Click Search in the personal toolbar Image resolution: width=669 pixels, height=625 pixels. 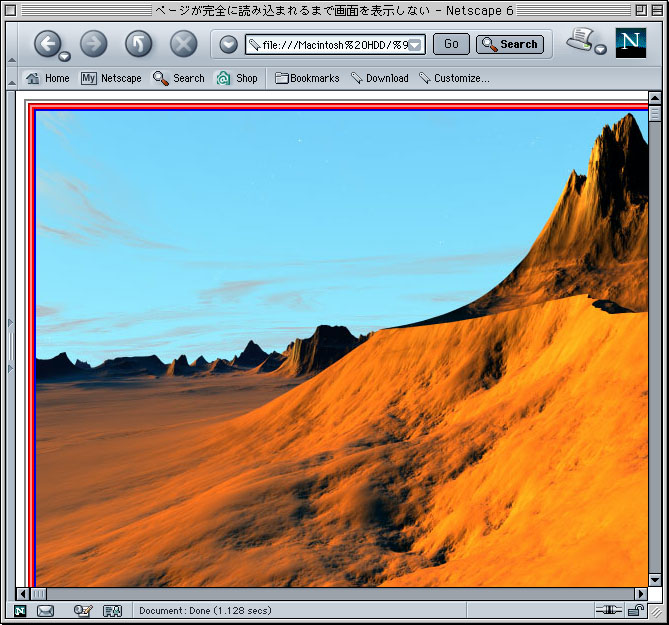click(179, 78)
